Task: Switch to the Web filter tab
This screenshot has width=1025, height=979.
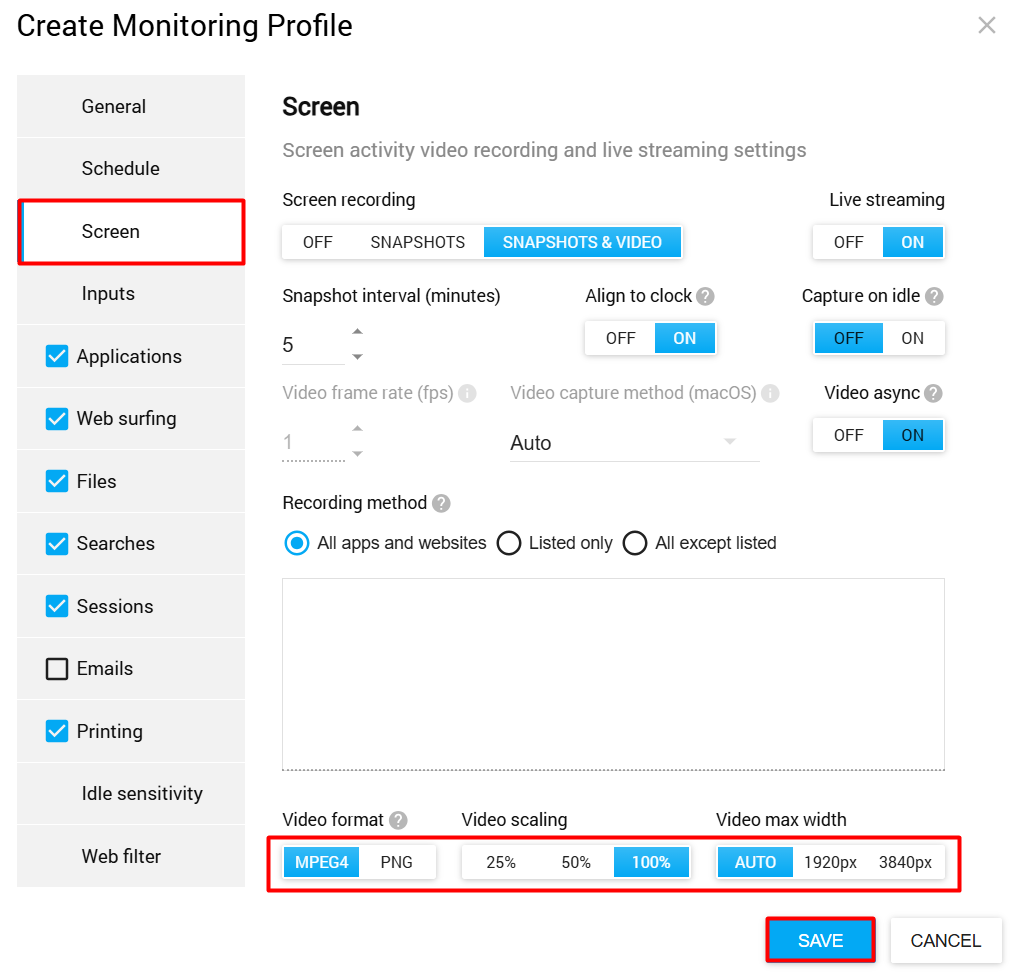Action: tap(121, 857)
